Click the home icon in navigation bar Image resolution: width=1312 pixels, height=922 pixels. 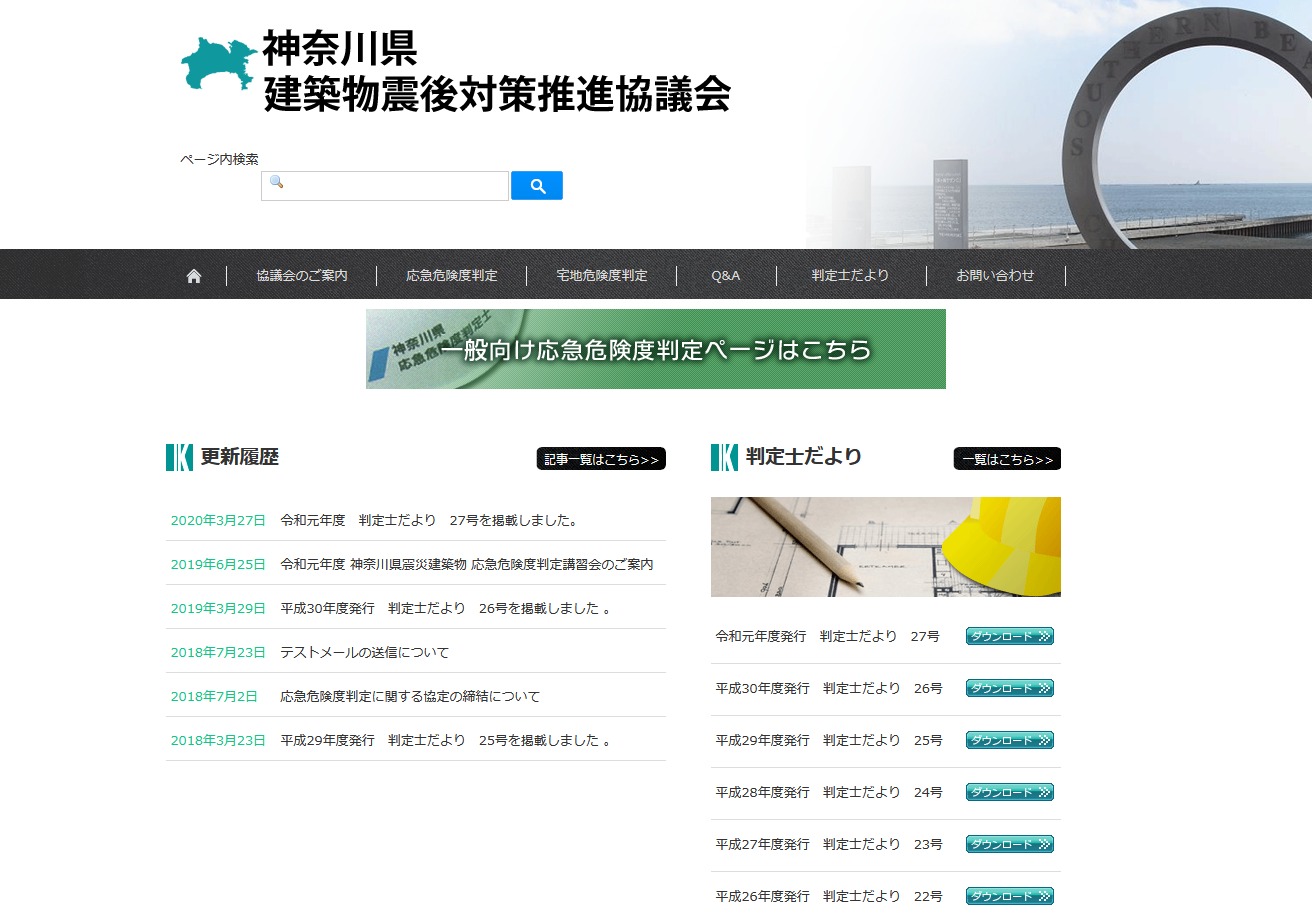(194, 276)
